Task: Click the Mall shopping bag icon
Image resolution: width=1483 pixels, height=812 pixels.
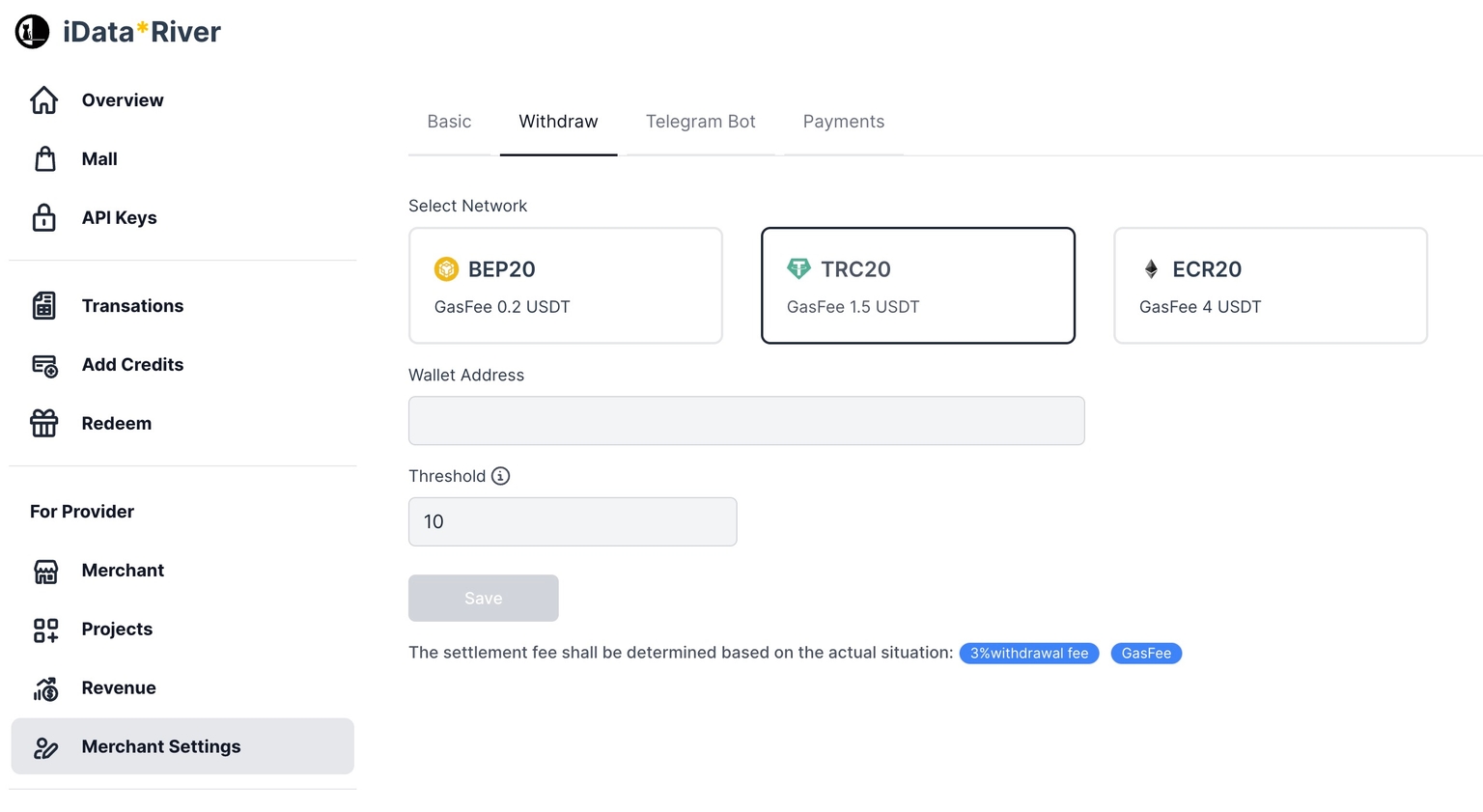Action: (44, 159)
